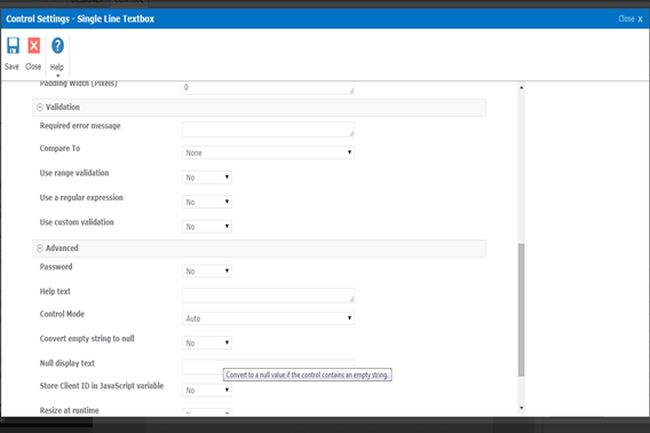The image size is (650, 433).
Task: Open the Compare To dropdown
Action: tap(268, 153)
